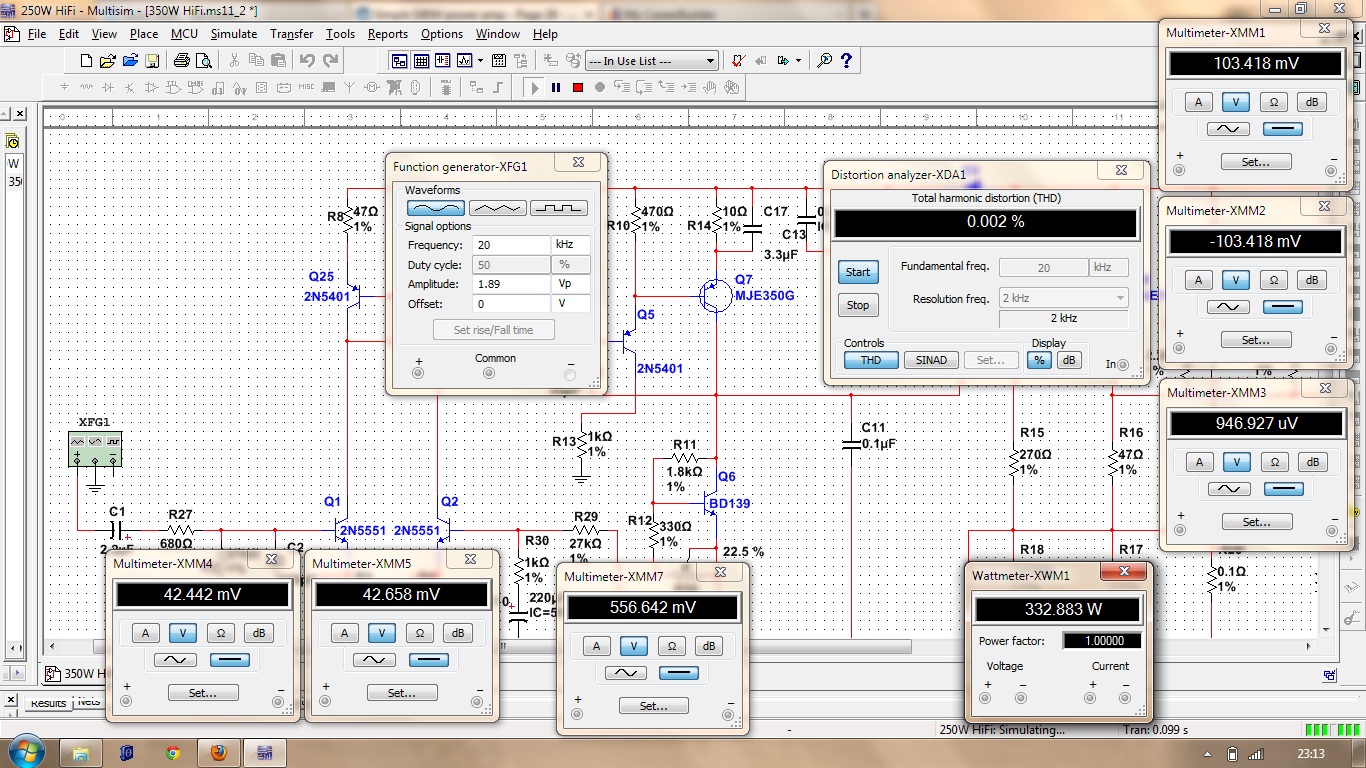Select sine waveform in Function generator
Viewport: 1366px width, 768px height.
435,208
